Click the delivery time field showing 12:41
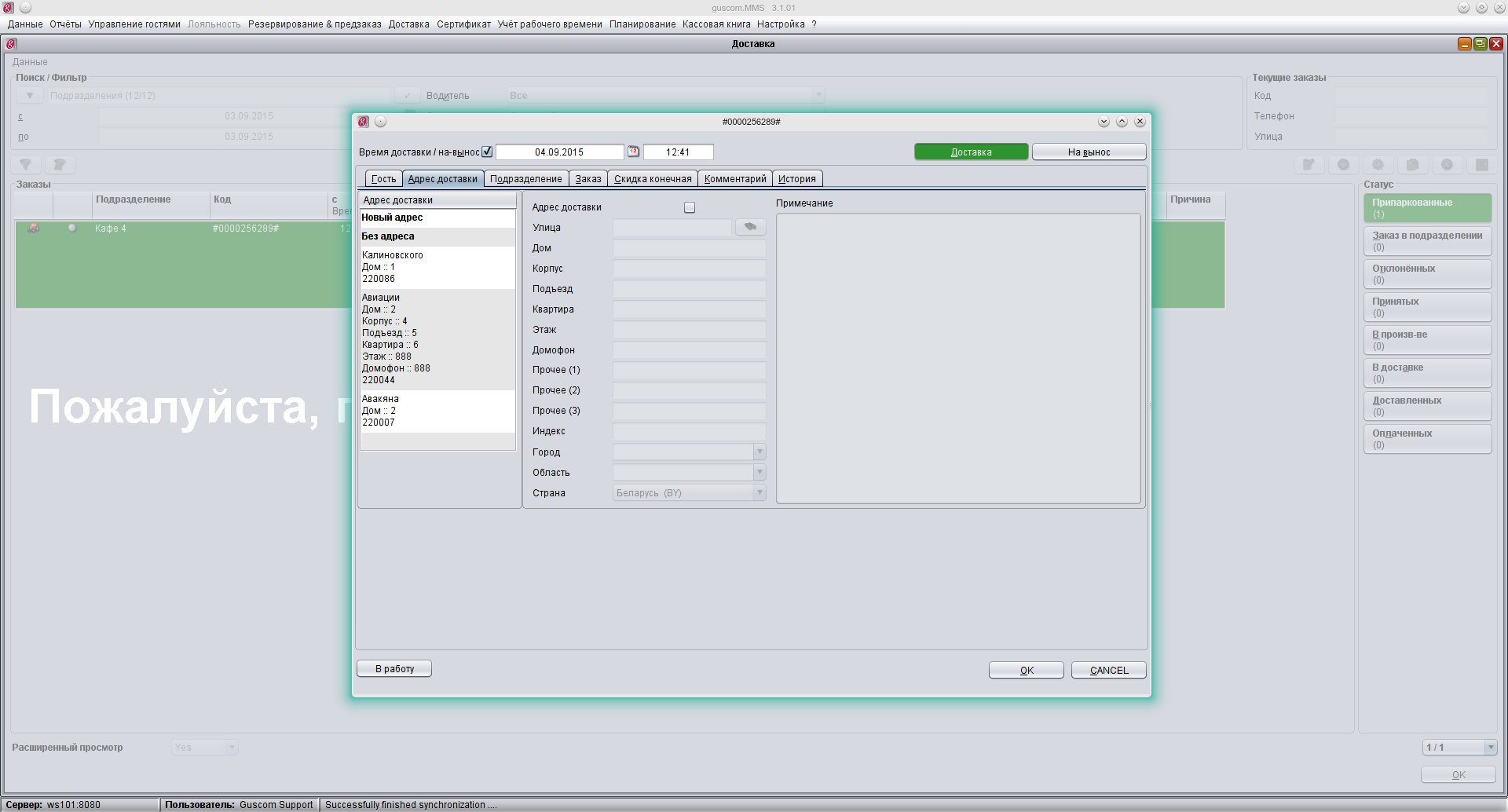The image size is (1508, 812). click(678, 152)
